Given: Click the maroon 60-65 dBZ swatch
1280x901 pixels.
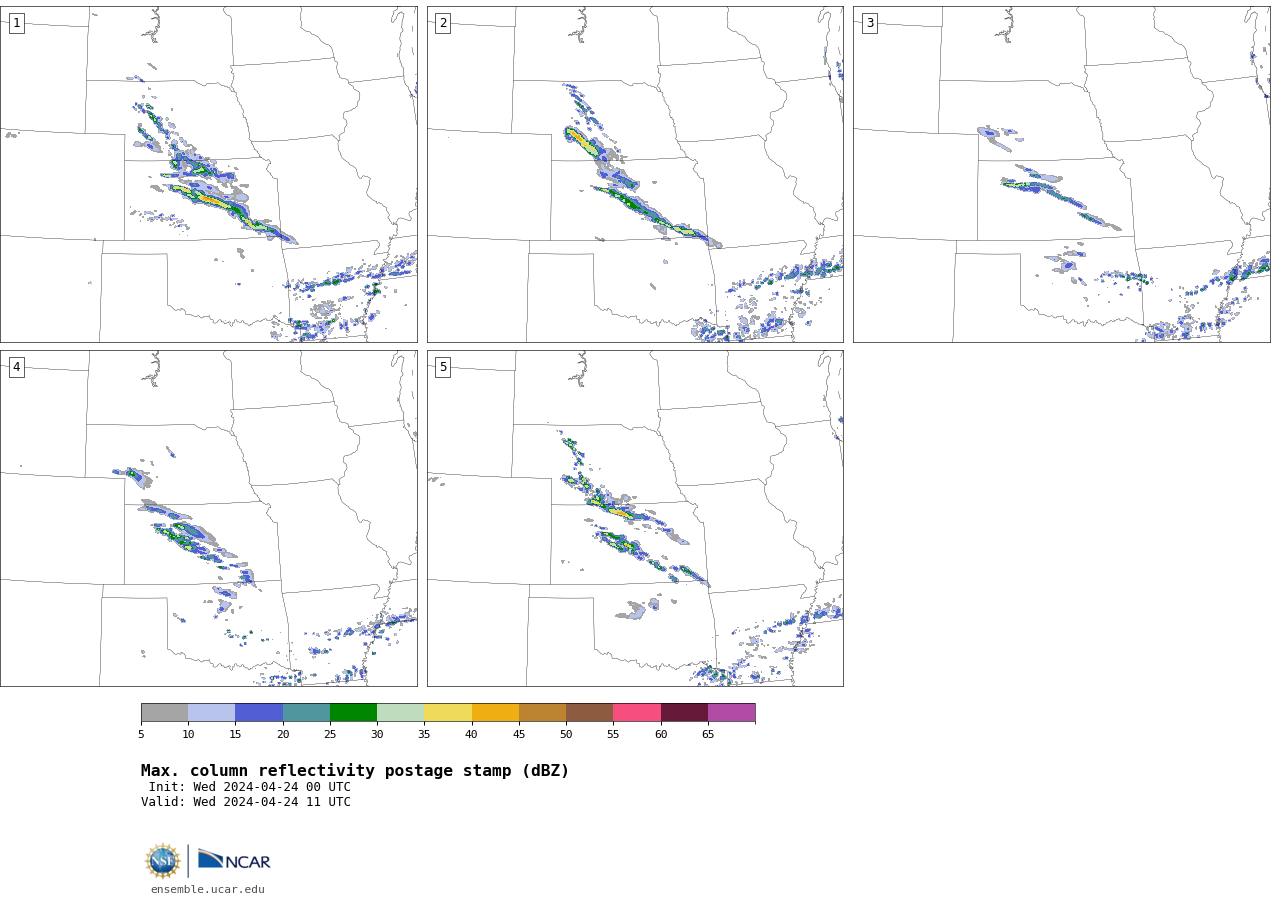Looking at the screenshot, I should tap(684, 713).
